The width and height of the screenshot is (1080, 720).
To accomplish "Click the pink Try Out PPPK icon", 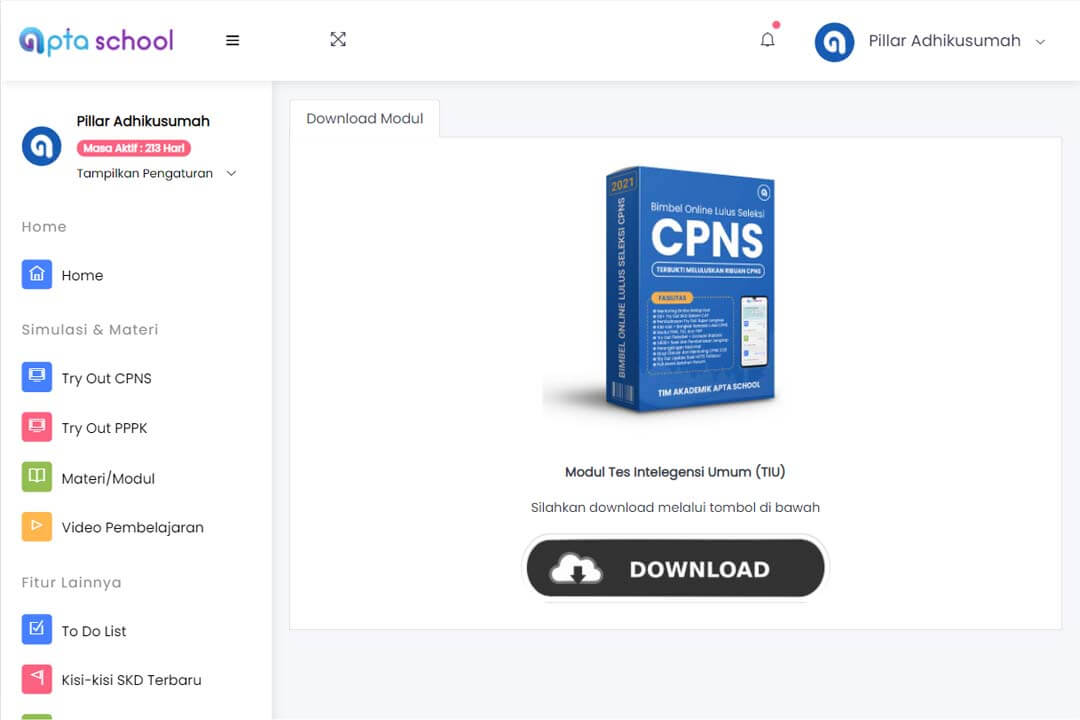I will 37,426.
